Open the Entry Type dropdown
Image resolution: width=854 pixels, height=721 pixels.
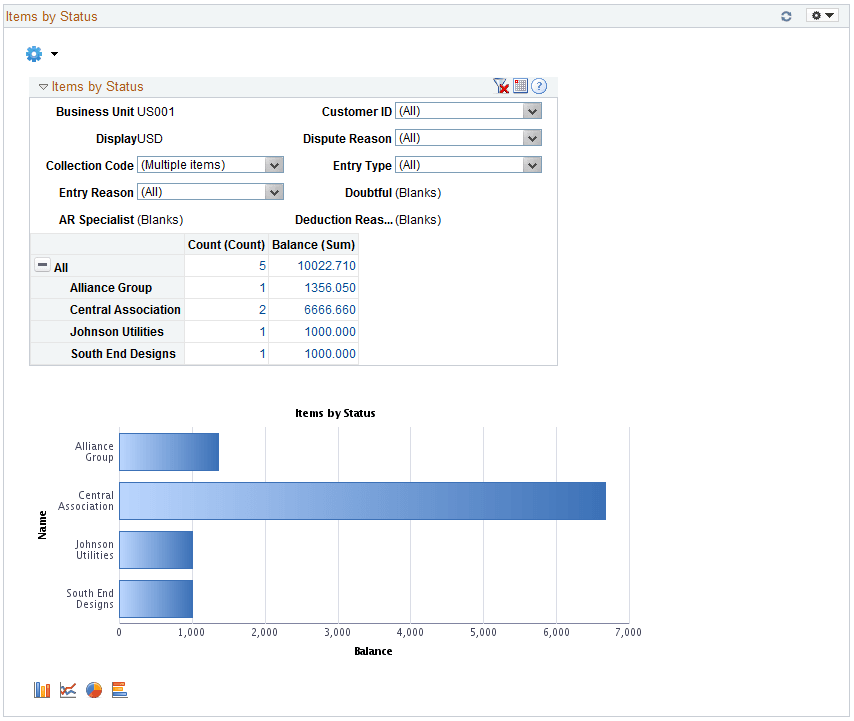coord(531,165)
